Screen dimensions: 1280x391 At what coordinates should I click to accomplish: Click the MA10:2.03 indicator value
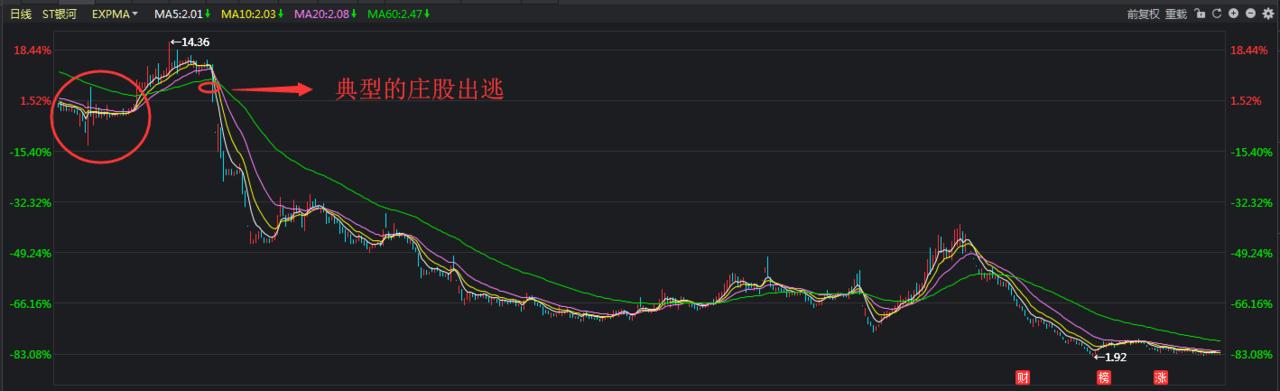pyautogui.click(x=250, y=14)
